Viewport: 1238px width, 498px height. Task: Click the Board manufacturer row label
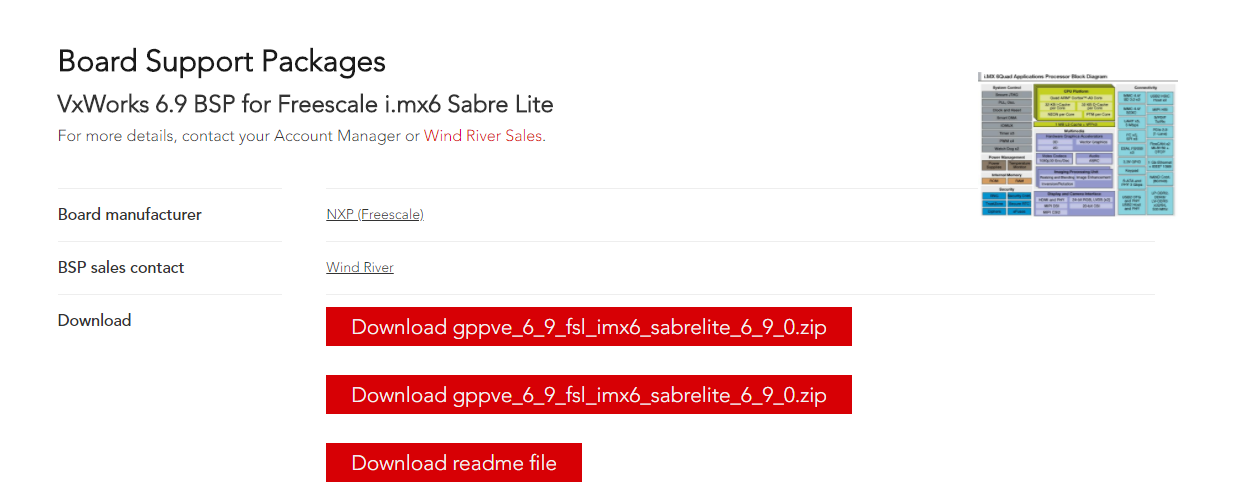coord(130,214)
